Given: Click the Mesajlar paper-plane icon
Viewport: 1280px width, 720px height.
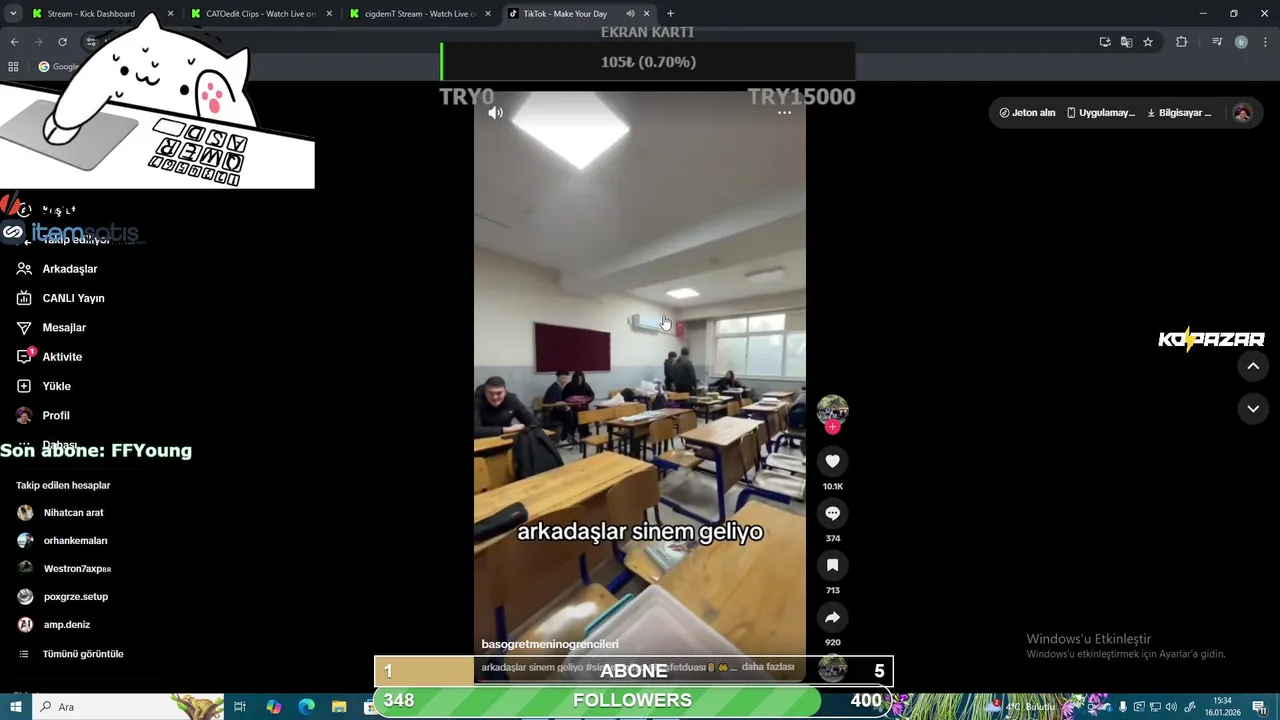Looking at the screenshot, I should tap(24, 327).
